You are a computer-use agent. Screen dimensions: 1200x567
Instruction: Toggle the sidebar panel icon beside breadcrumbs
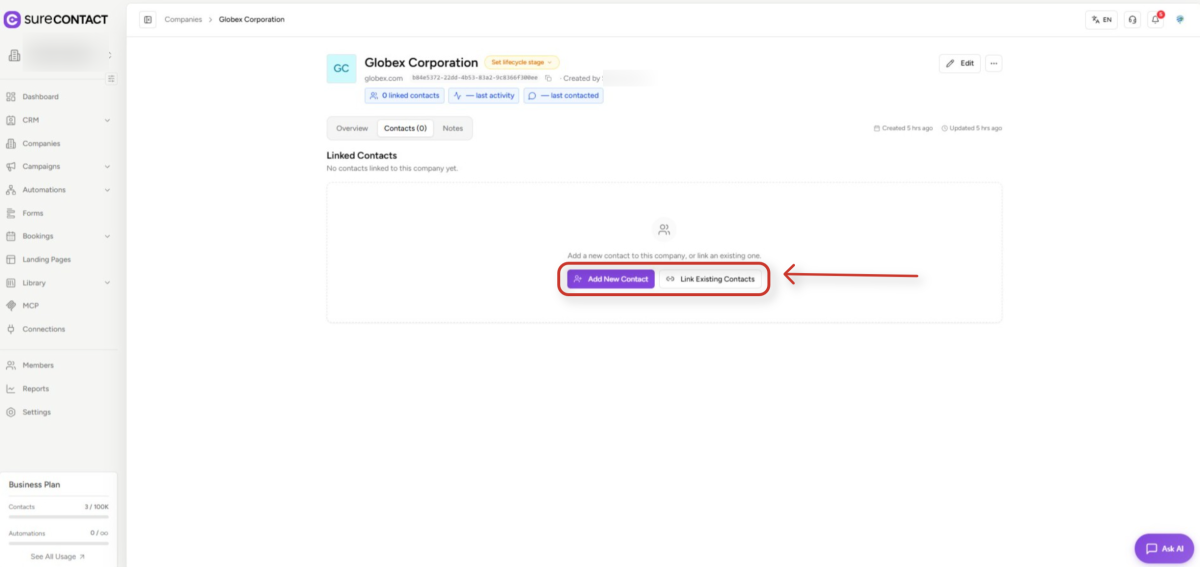coord(148,19)
